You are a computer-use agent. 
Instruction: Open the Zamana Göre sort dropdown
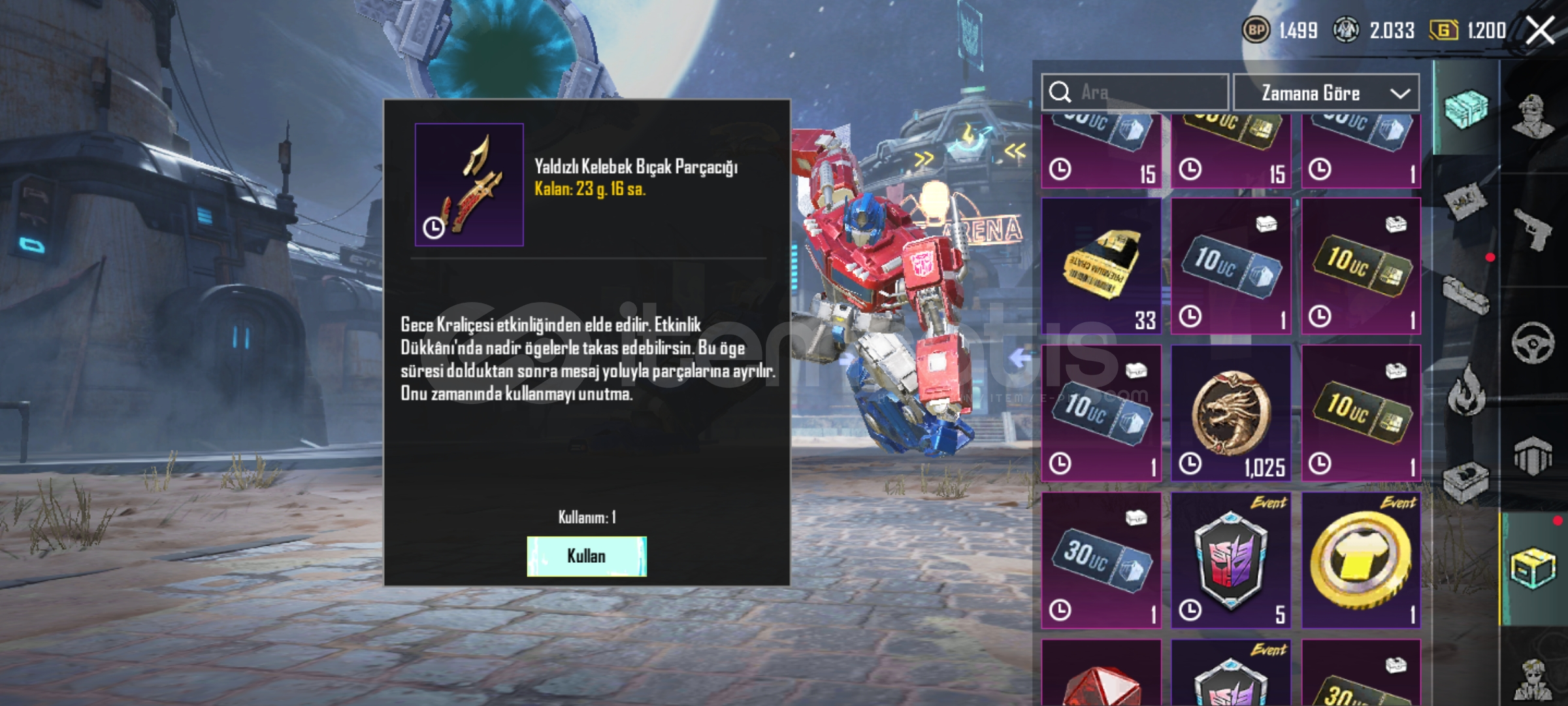point(1326,93)
